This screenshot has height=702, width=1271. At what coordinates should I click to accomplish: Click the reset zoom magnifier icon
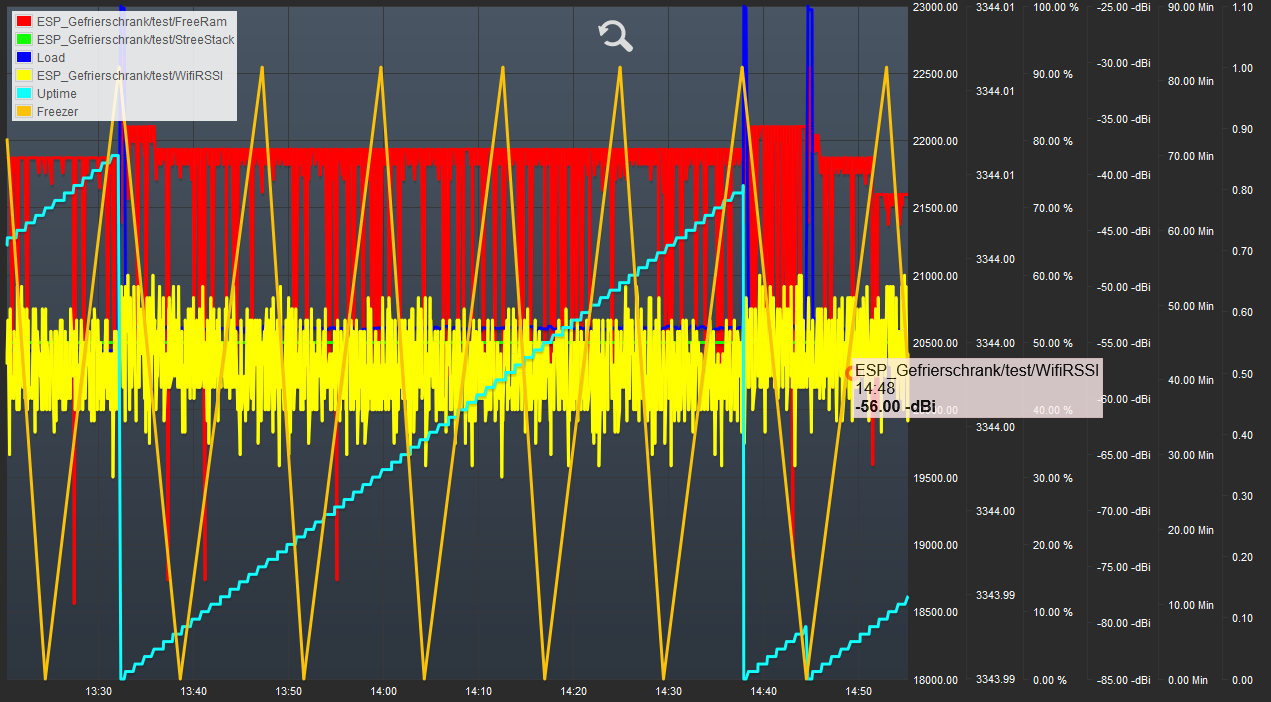[616, 35]
